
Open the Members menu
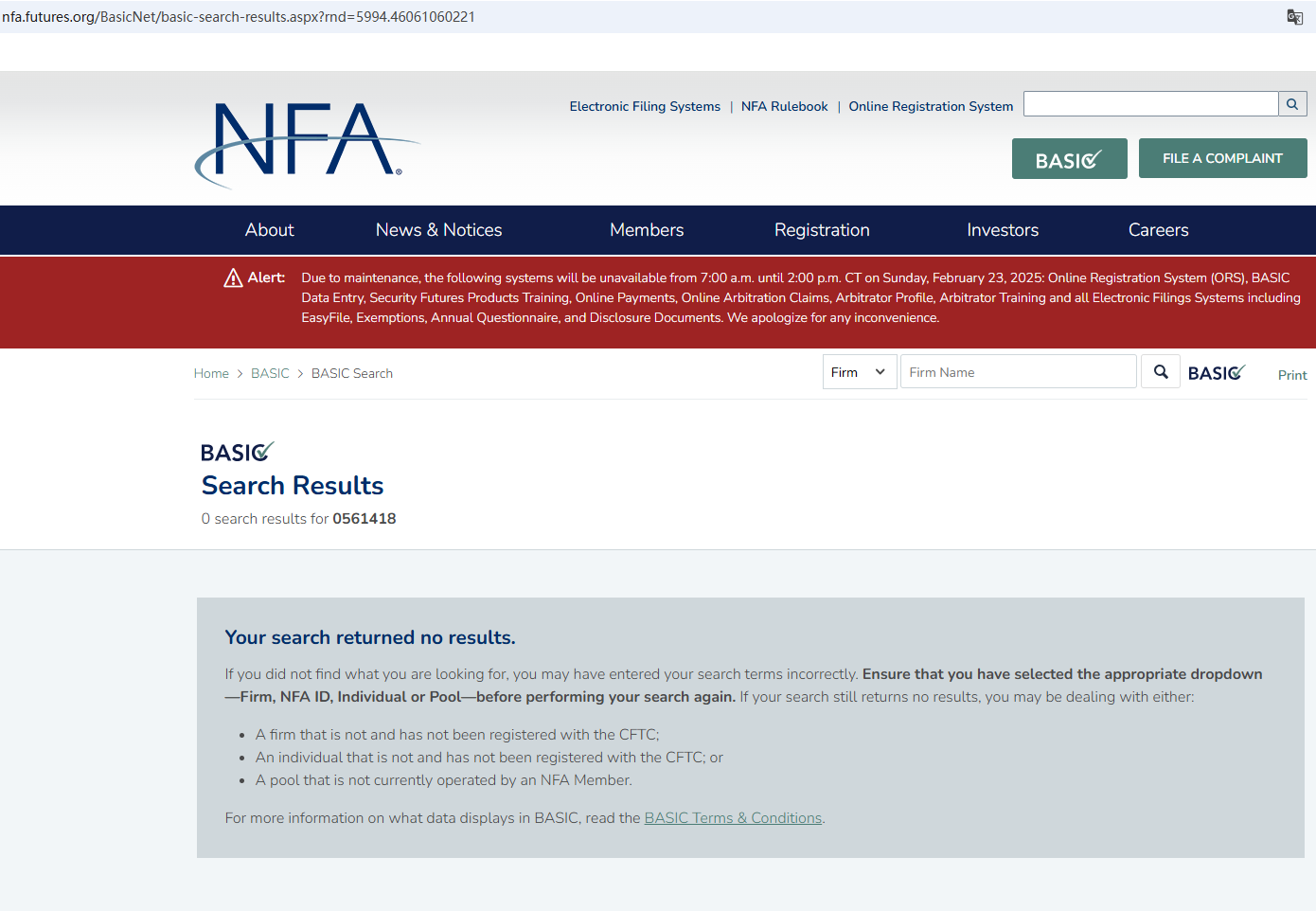click(x=647, y=230)
